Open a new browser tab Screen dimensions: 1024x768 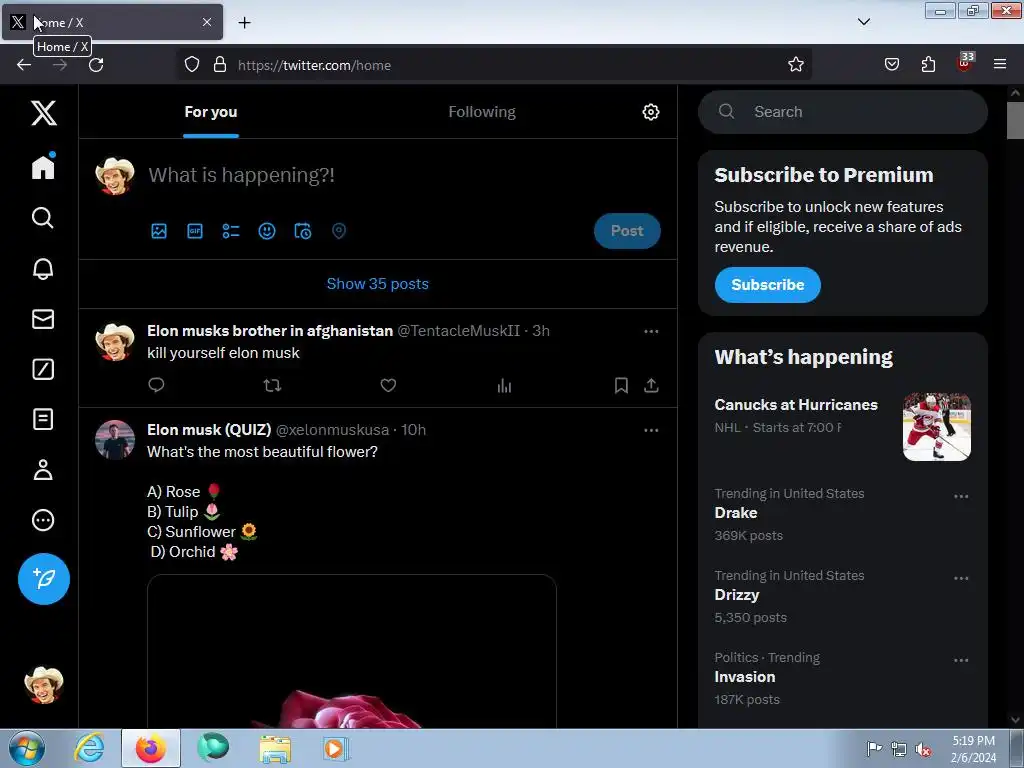244,22
